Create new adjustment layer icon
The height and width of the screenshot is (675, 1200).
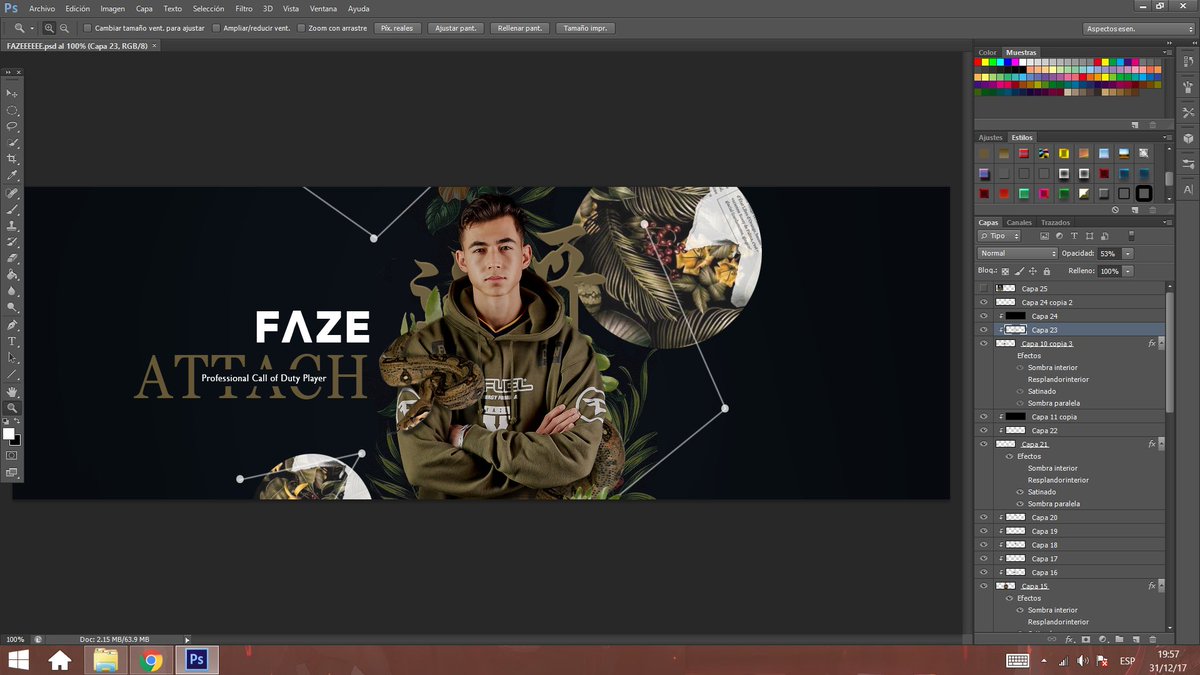(x=1102, y=638)
